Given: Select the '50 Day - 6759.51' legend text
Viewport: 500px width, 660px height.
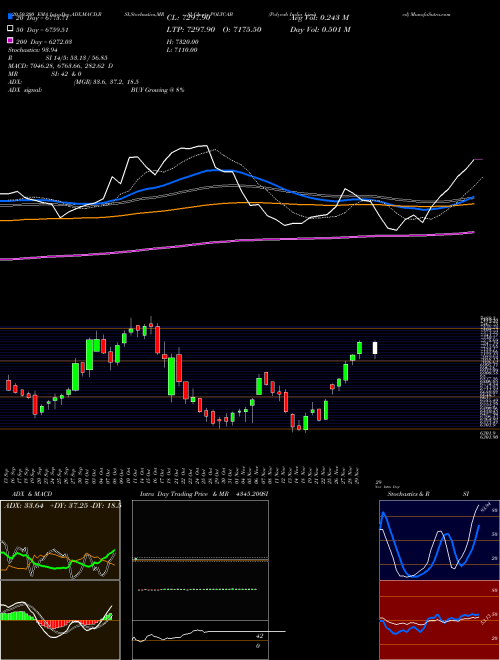Looking at the screenshot, I should point(43,30).
